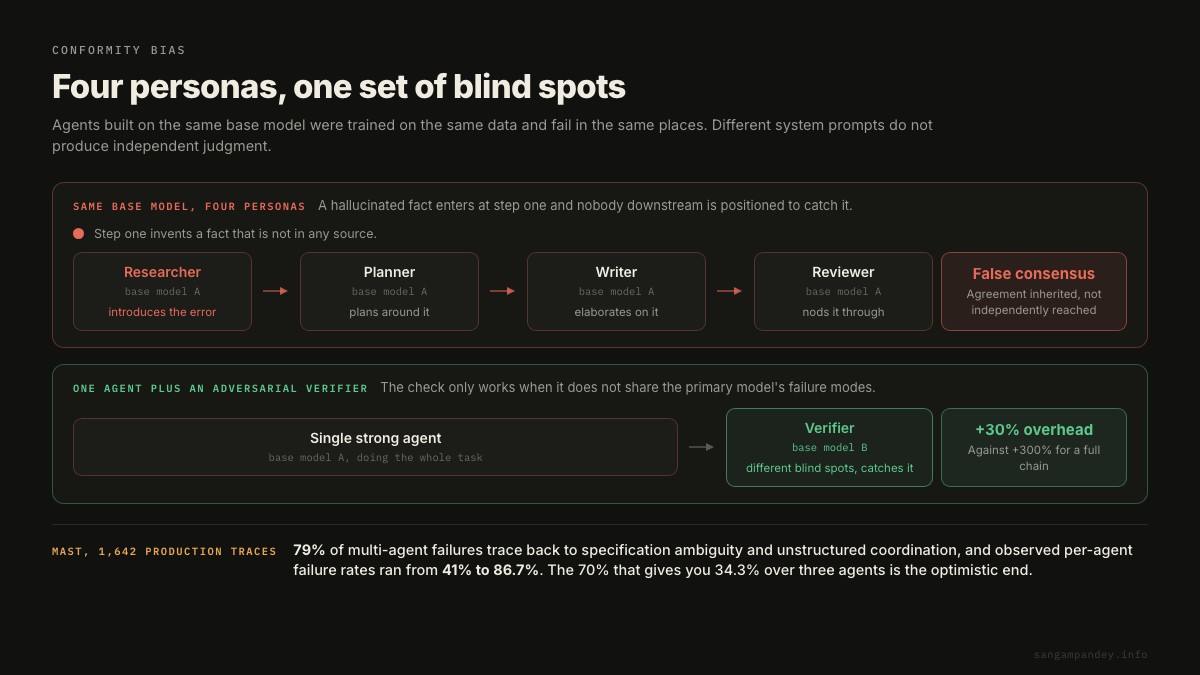This screenshot has width=1200, height=675.
Task: Click the MAST, 1,642 production traces label
Action: (164, 552)
